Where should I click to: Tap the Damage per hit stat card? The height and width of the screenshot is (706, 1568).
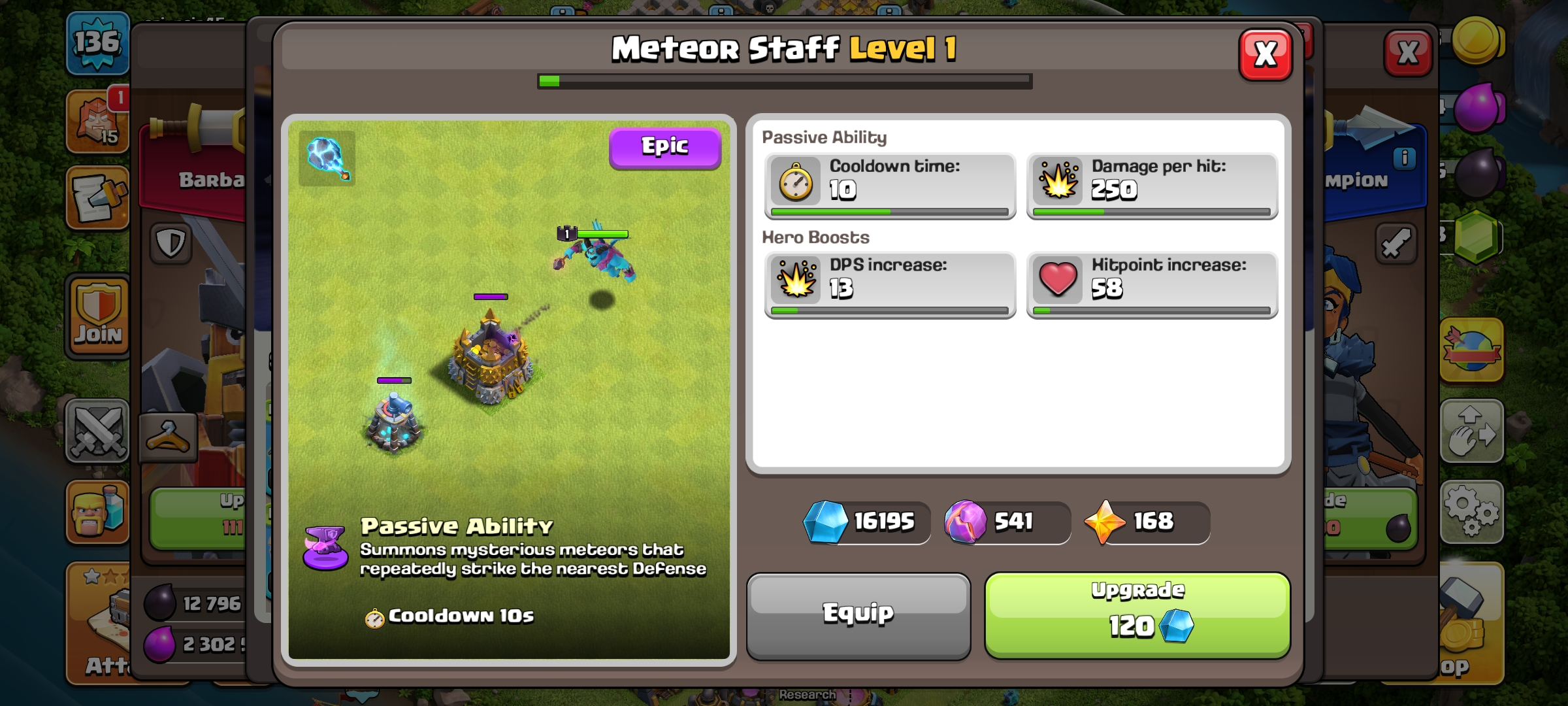pos(1152,186)
